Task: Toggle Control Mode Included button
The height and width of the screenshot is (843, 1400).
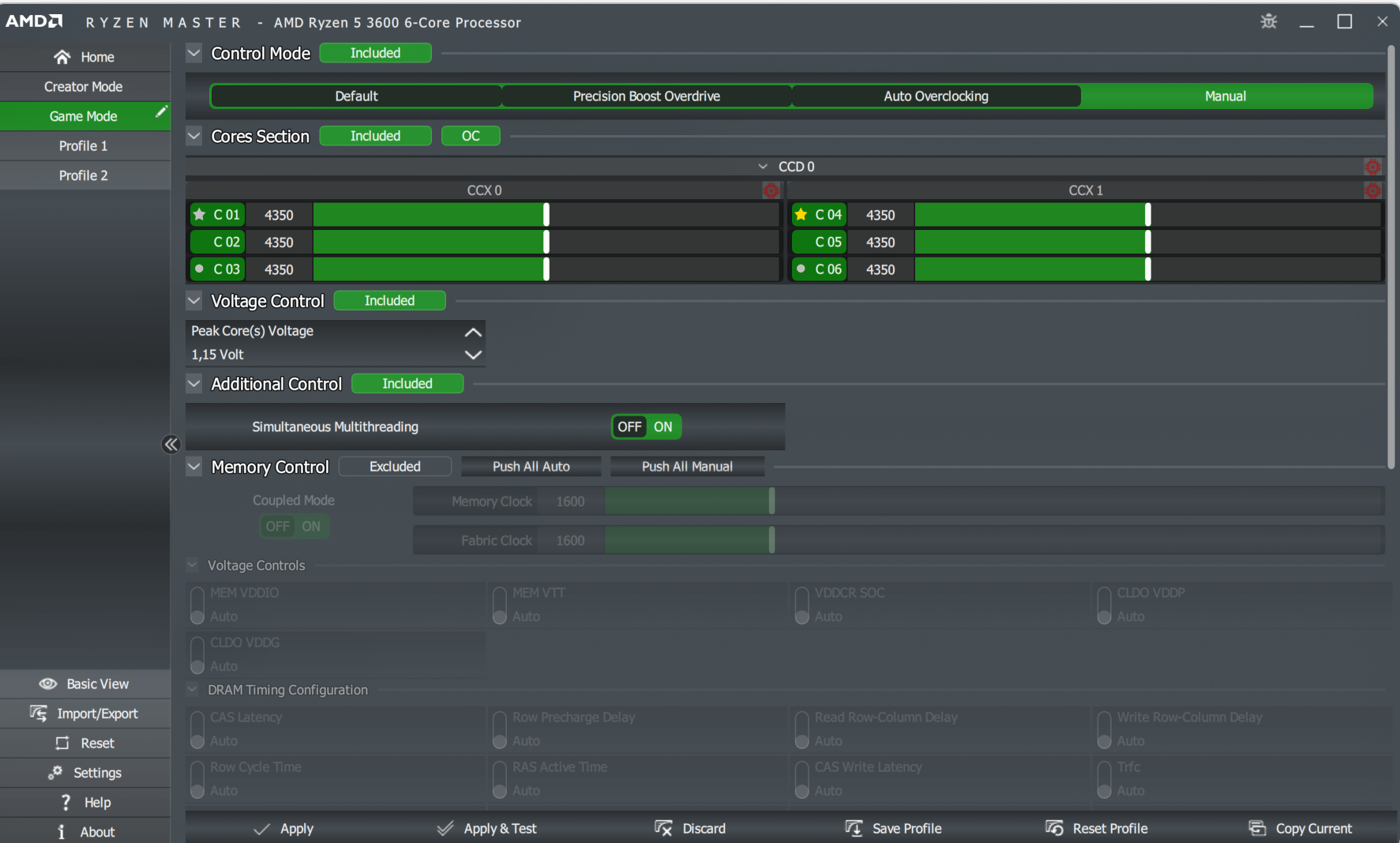Action: click(375, 53)
